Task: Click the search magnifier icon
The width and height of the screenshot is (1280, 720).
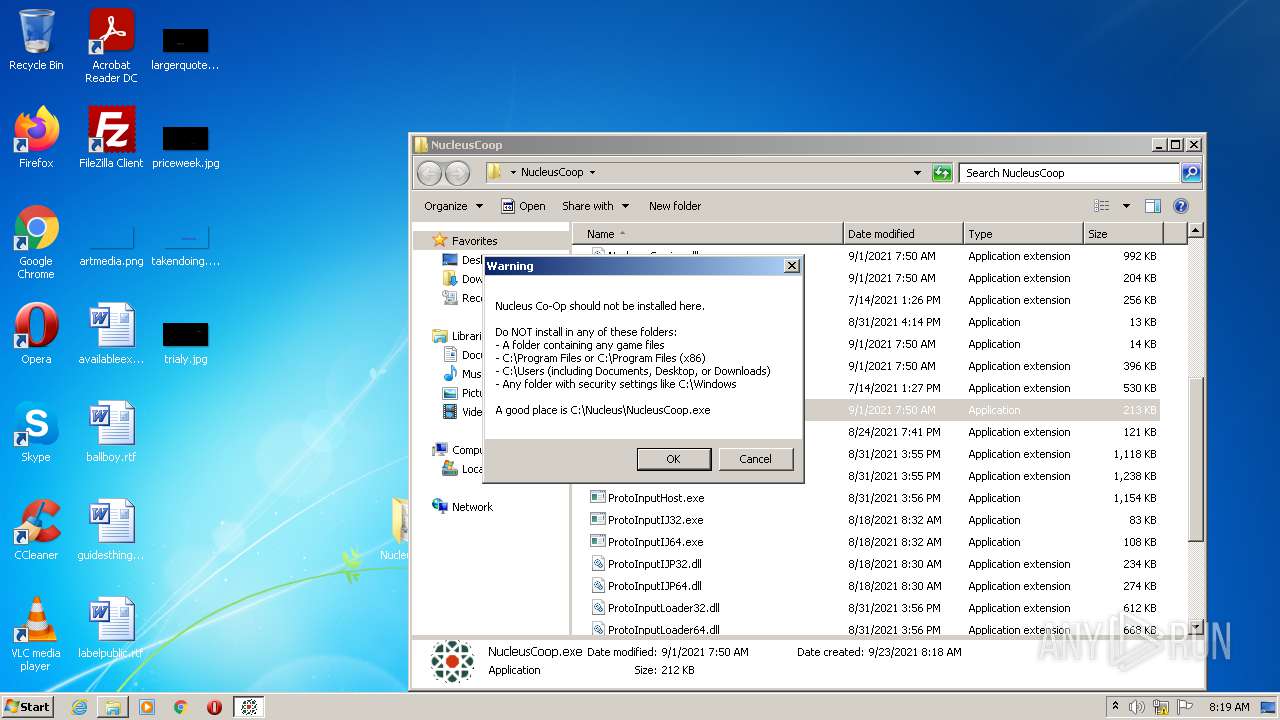Action: 1190,173
